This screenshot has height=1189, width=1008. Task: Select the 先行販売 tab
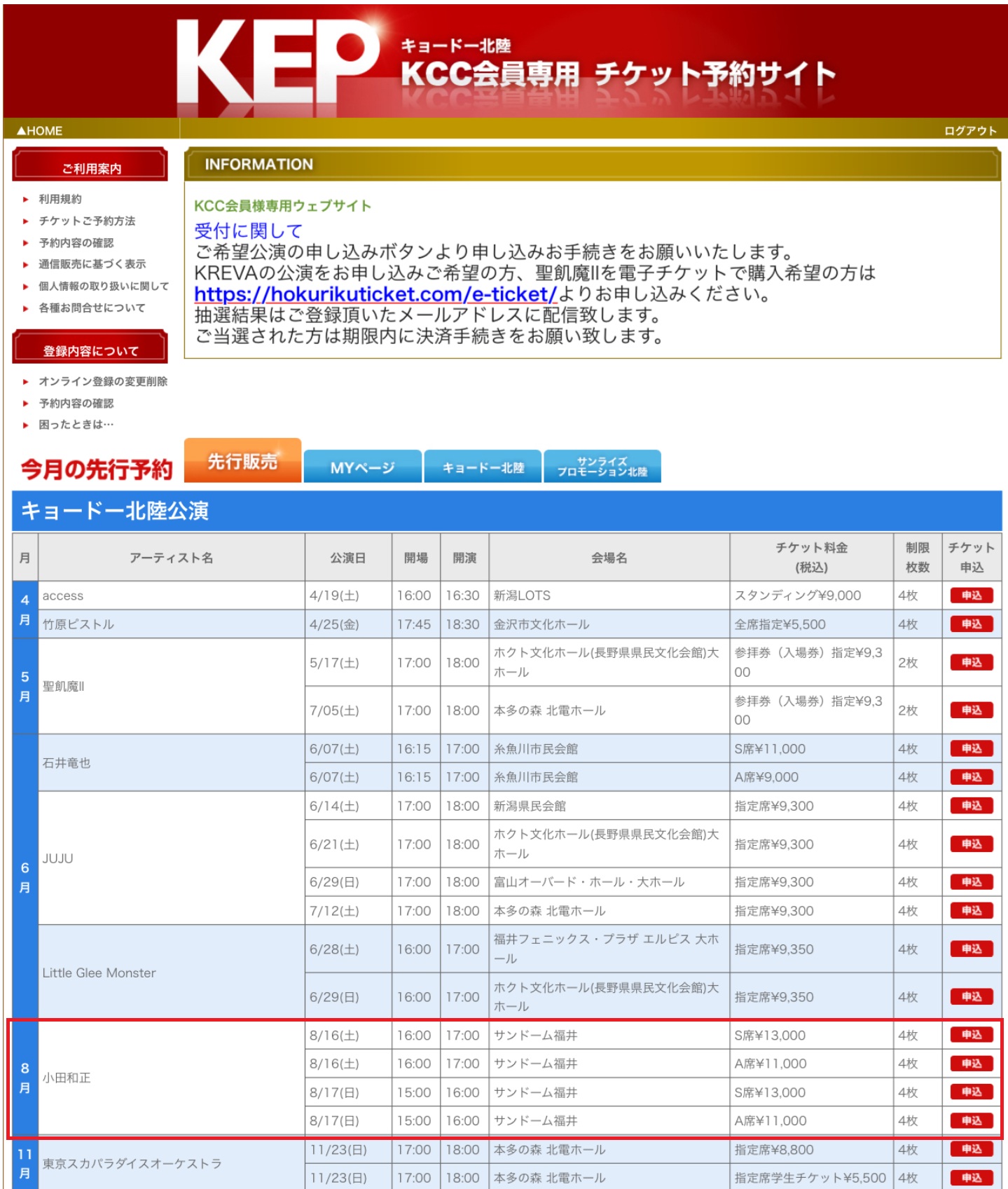[242, 461]
